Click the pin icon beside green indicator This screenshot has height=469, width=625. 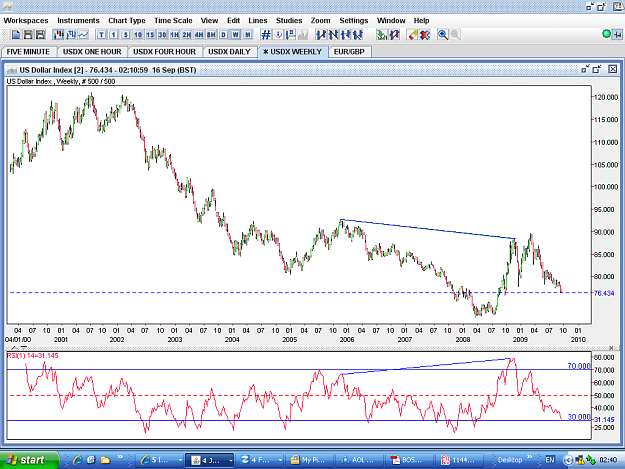pos(617,35)
